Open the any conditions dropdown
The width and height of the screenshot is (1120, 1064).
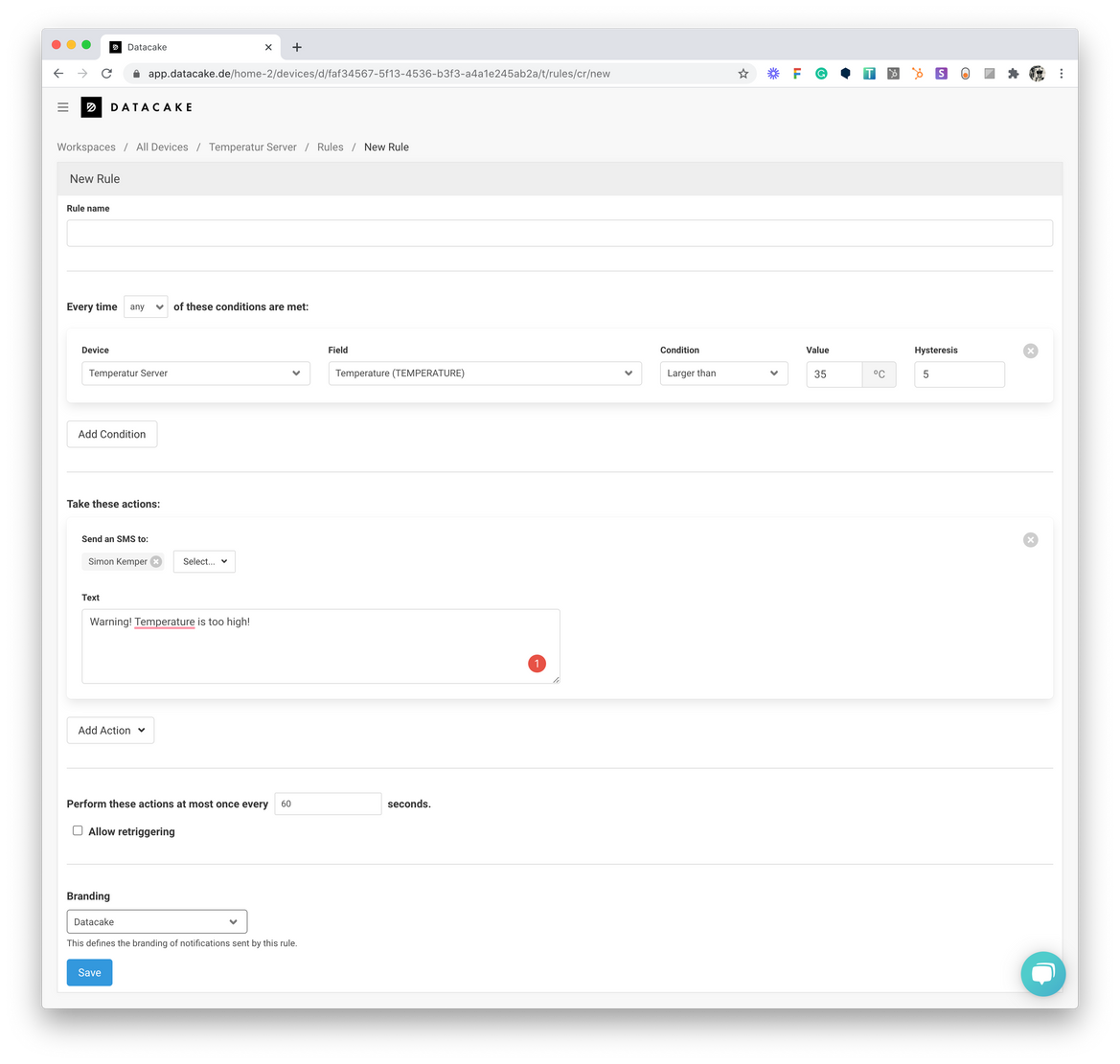click(145, 306)
